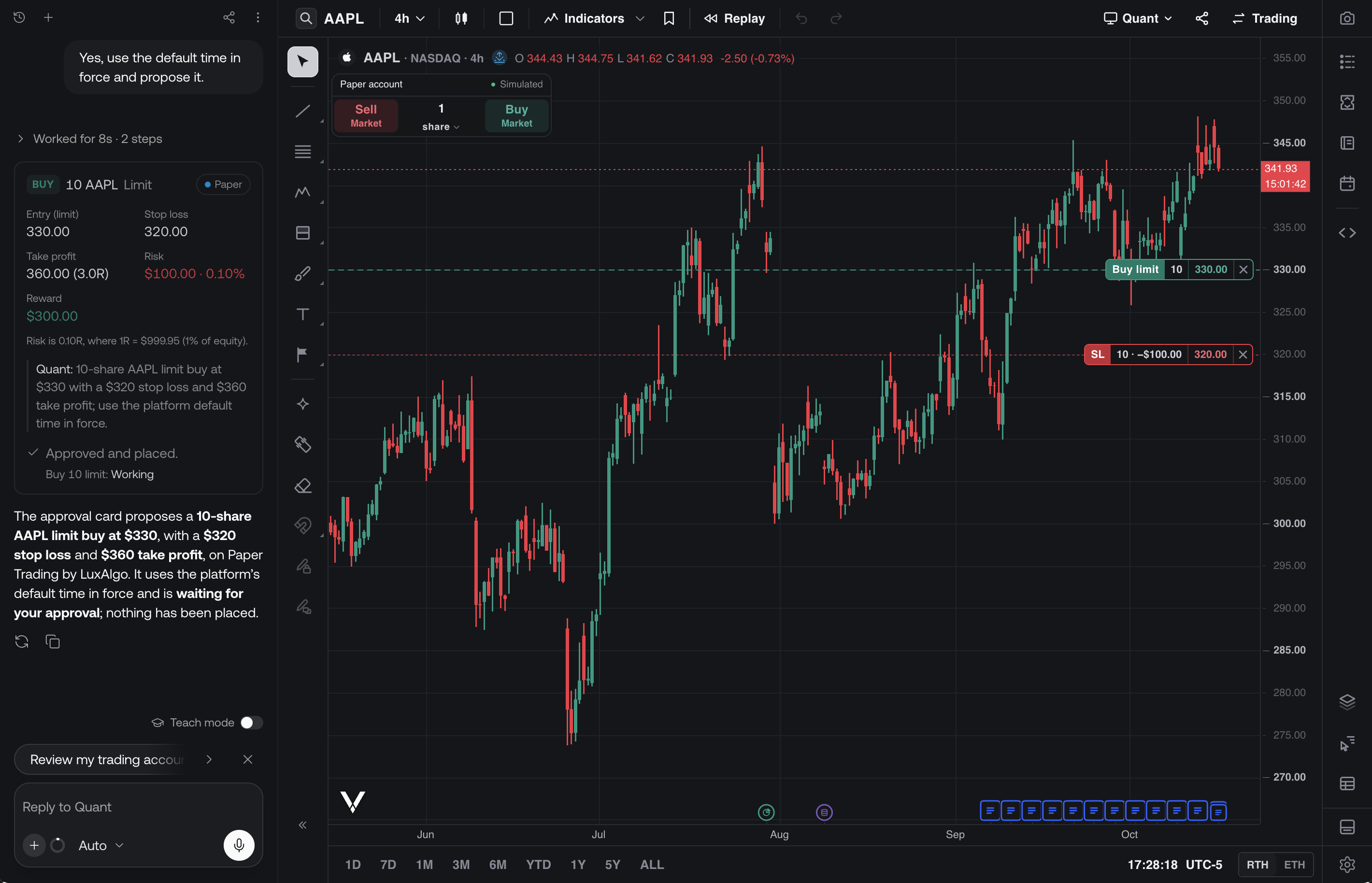Screen dimensions: 1372x883
Task: Switch session to RTH
Action: [x=1258, y=865]
